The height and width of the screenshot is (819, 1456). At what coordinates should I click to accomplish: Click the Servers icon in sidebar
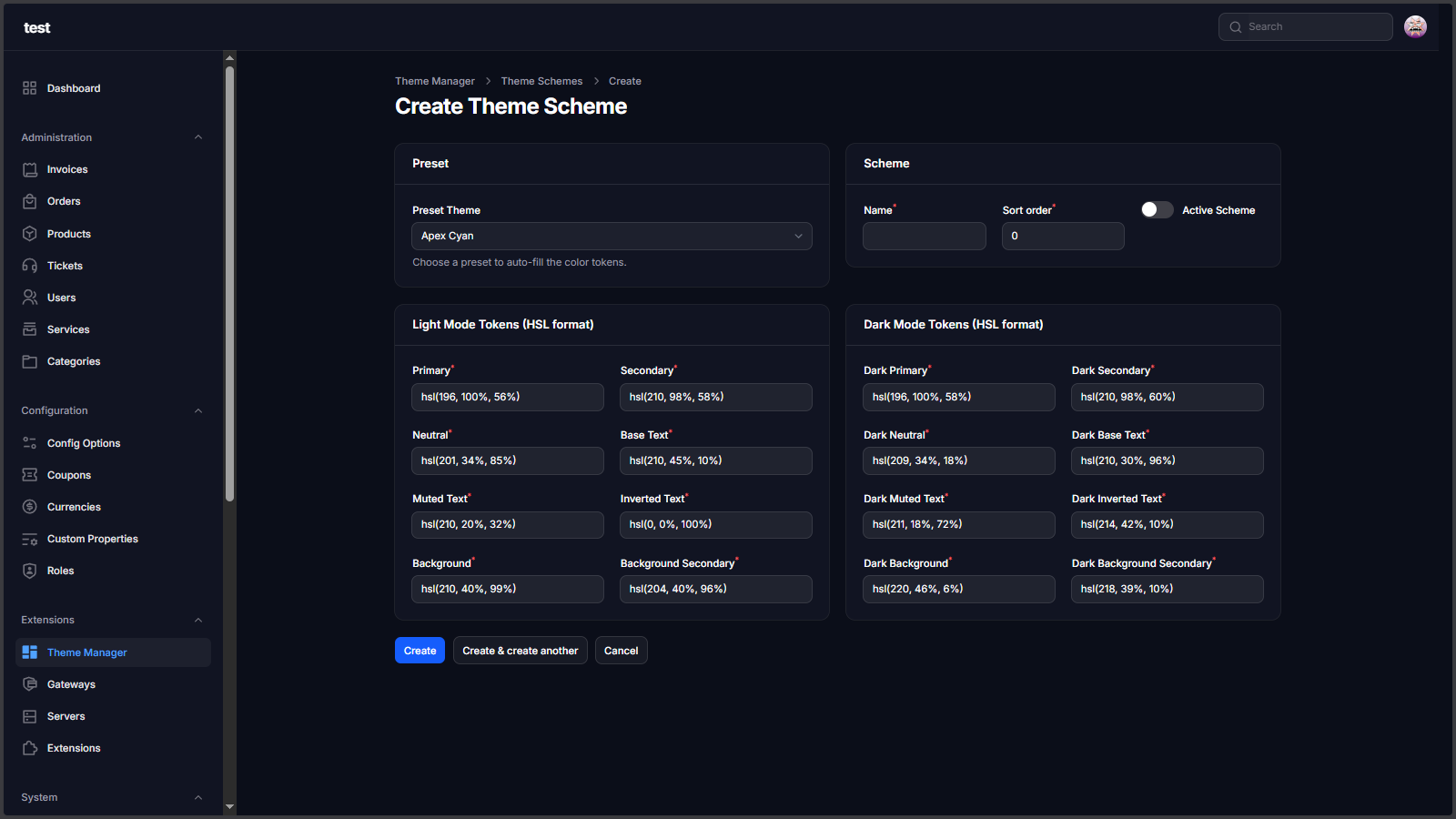pyautogui.click(x=30, y=716)
